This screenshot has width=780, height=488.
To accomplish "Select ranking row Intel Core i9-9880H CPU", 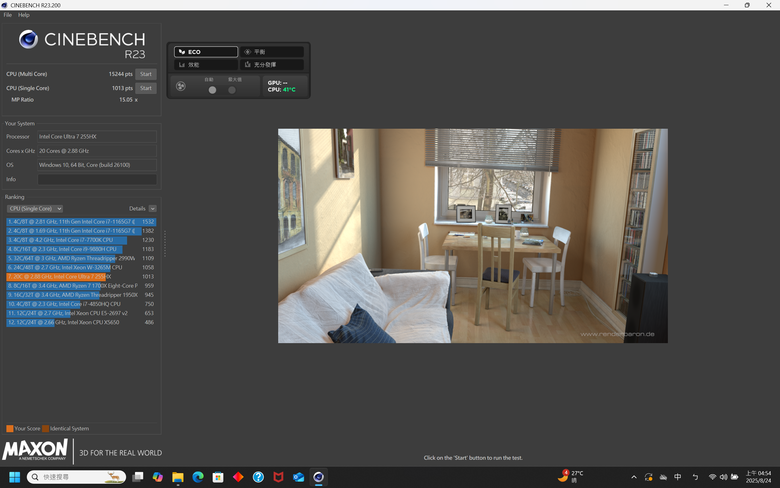I will pyautogui.click(x=81, y=249).
